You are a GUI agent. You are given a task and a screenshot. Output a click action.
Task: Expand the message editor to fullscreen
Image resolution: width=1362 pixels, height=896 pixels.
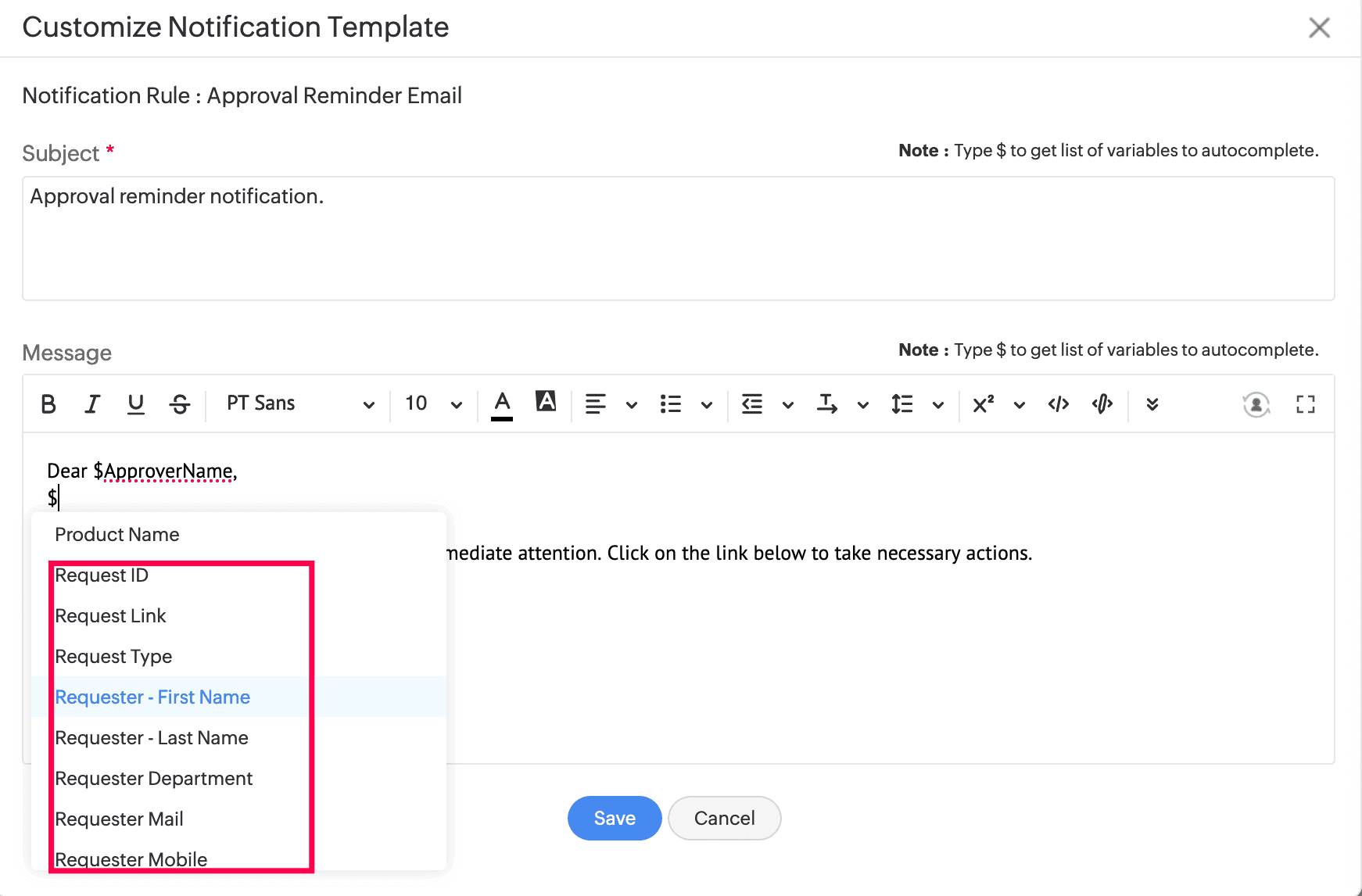(x=1304, y=404)
